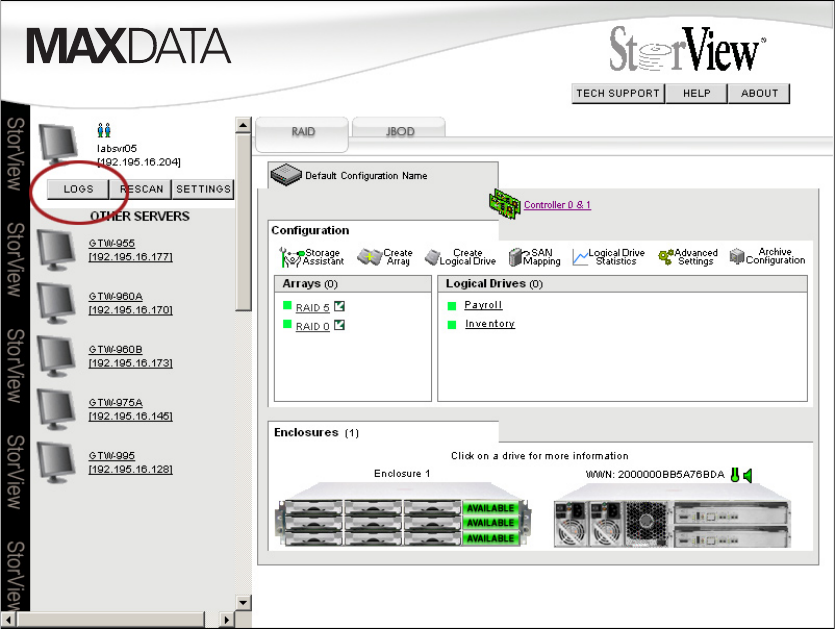The height and width of the screenshot is (629, 835).
Task: Click the RESCAN button
Action: tap(141, 189)
